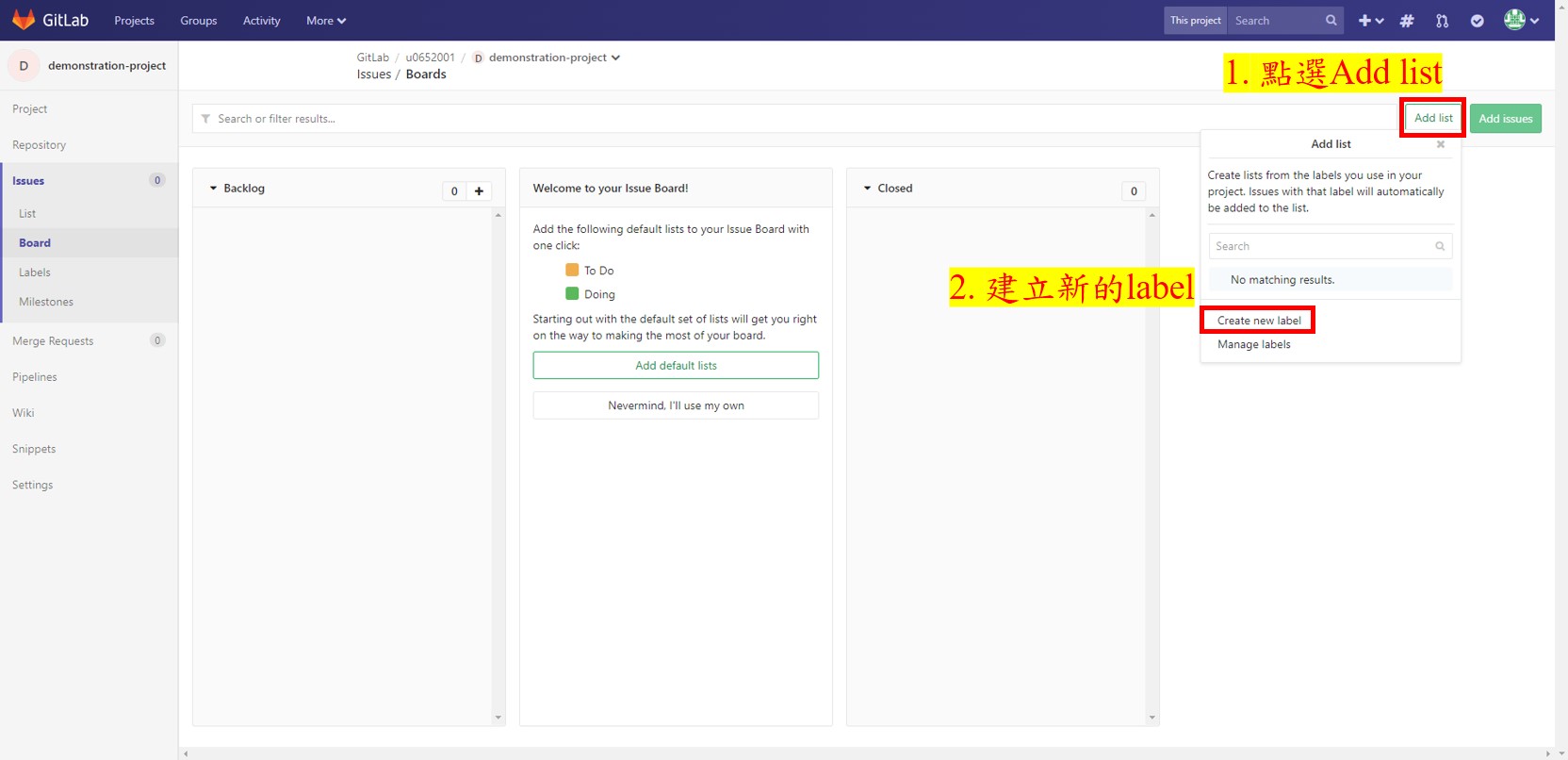Open issues hashtag icon in top bar
Screen dimensions: 1568x760
click(x=1407, y=21)
